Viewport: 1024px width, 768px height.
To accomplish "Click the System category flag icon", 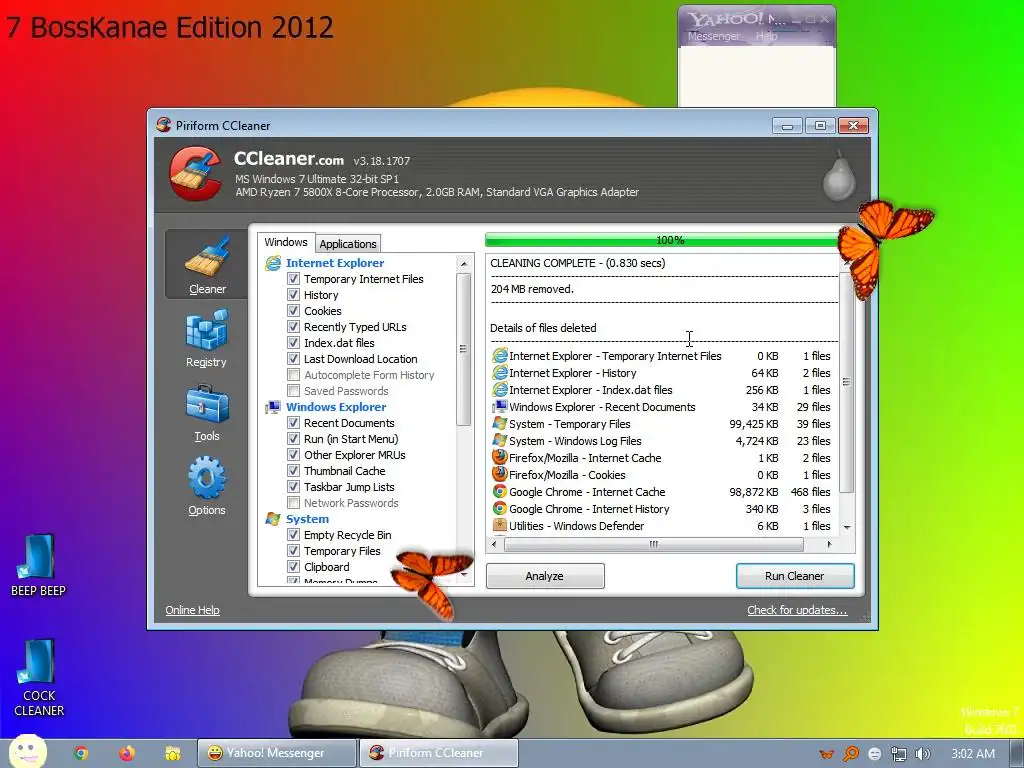I will pyautogui.click(x=273, y=519).
